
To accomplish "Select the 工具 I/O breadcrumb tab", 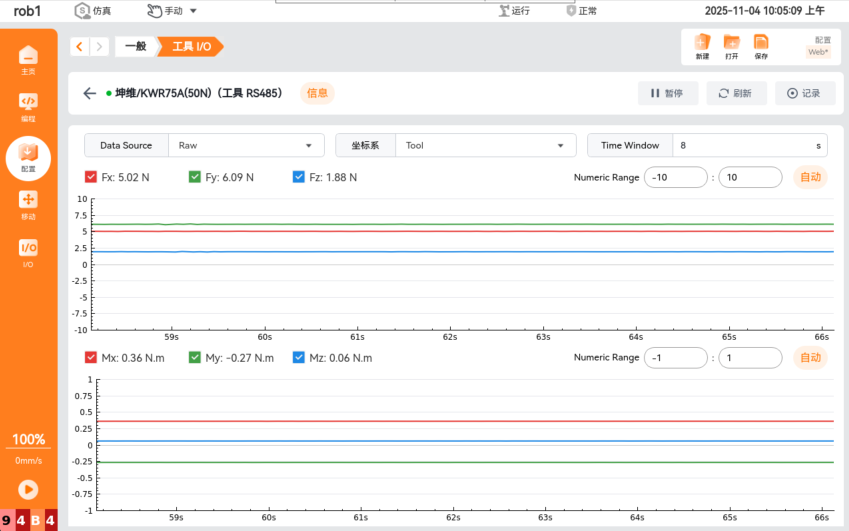I will (191, 47).
